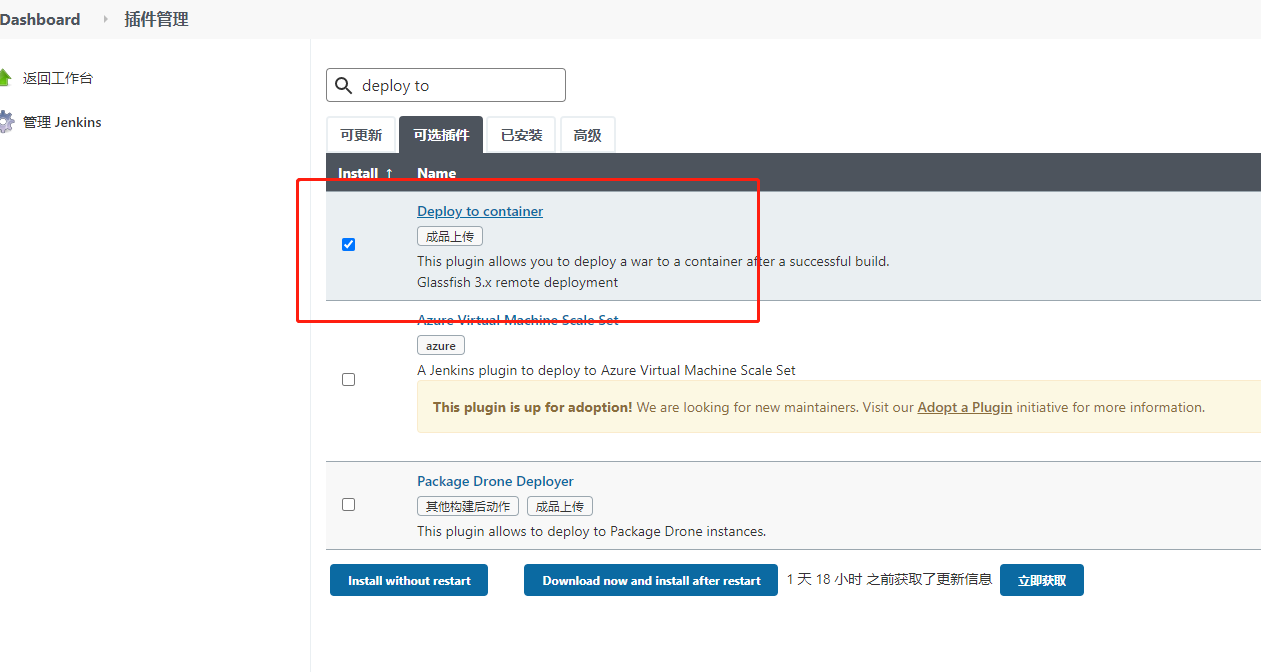Open 管理 Jenkins in sidebar
This screenshot has width=1261, height=672.
(62, 122)
